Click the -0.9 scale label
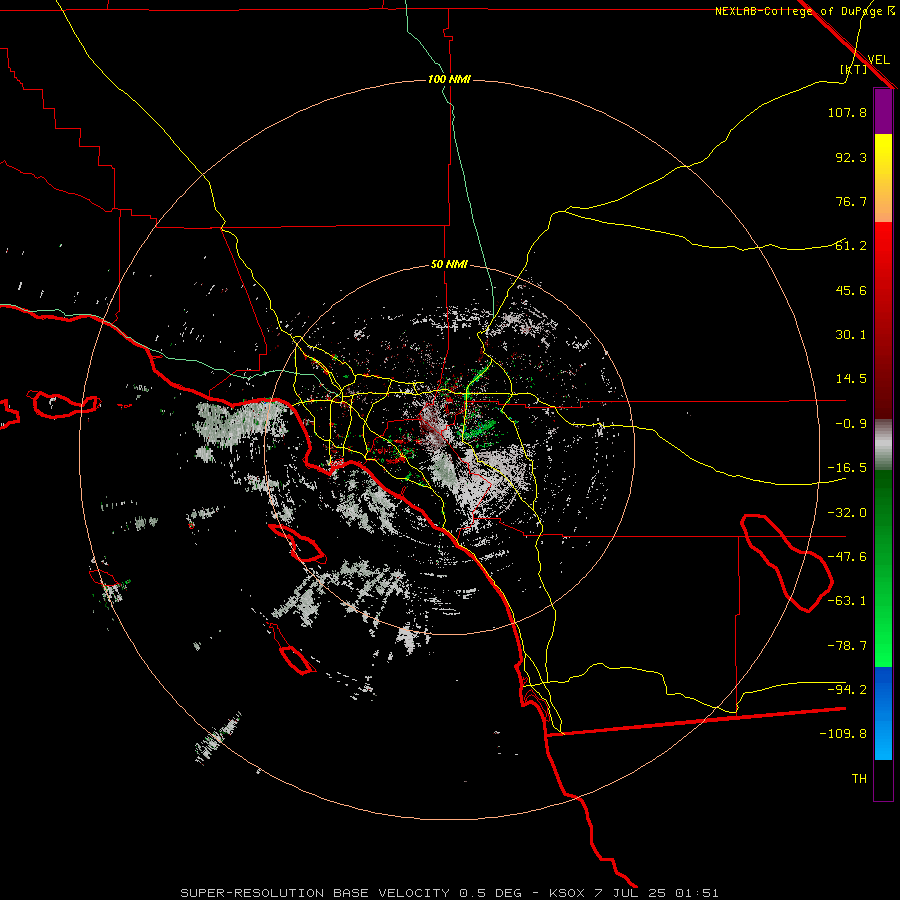Image resolution: width=900 pixels, height=900 pixels. pyautogui.click(x=851, y=424)
